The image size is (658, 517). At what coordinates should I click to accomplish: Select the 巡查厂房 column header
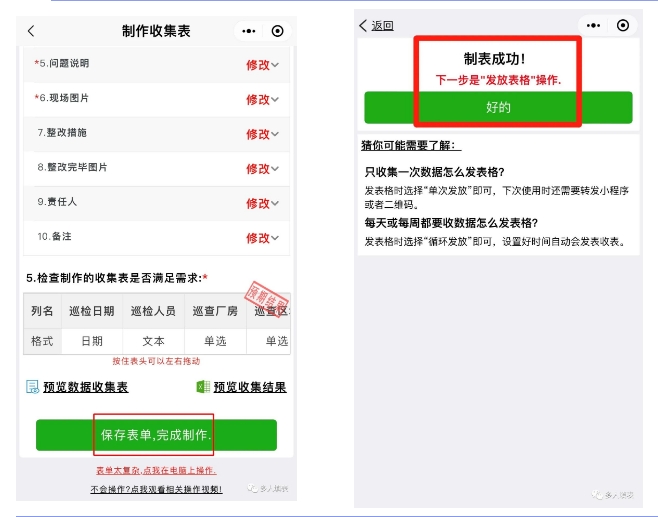(x=215, y=311)
